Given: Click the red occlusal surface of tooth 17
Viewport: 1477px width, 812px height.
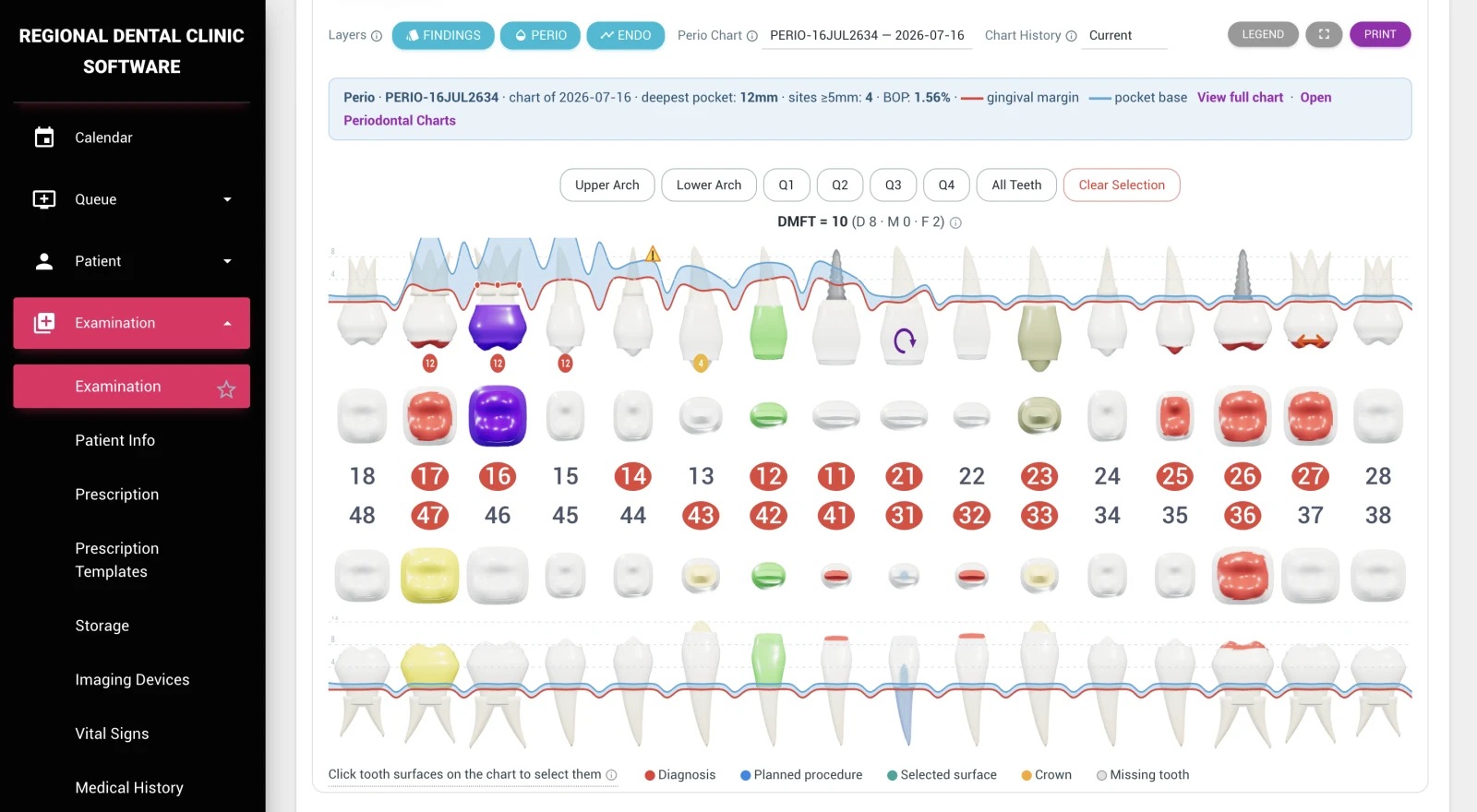Looking at the screenshot, I should pyautogui.click(x=430, y=416).
